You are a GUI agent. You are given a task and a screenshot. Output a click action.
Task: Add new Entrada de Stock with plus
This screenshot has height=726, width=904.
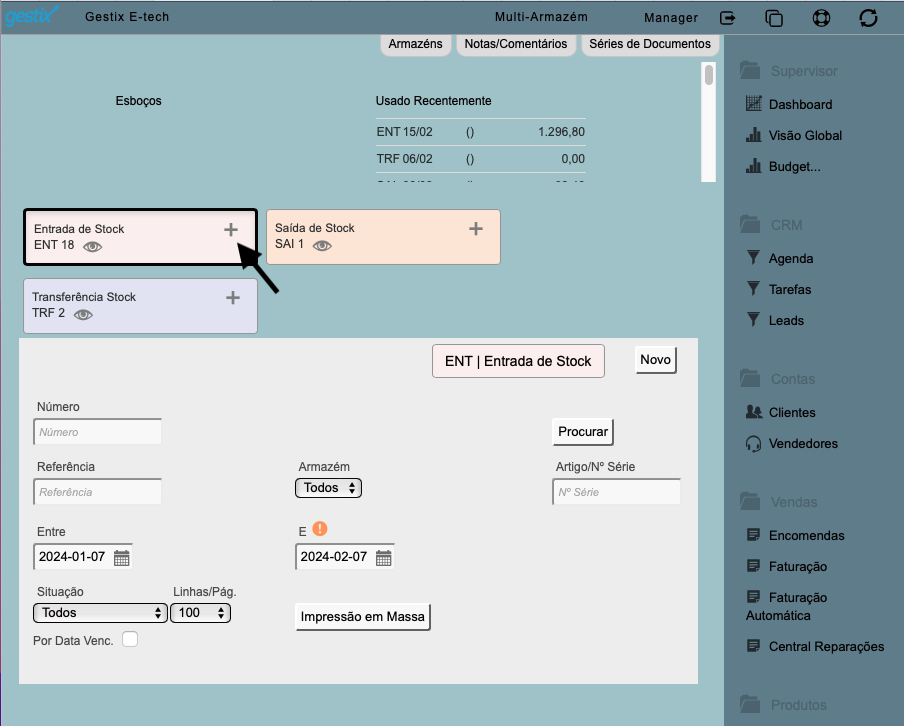click(x=231, y=230)
